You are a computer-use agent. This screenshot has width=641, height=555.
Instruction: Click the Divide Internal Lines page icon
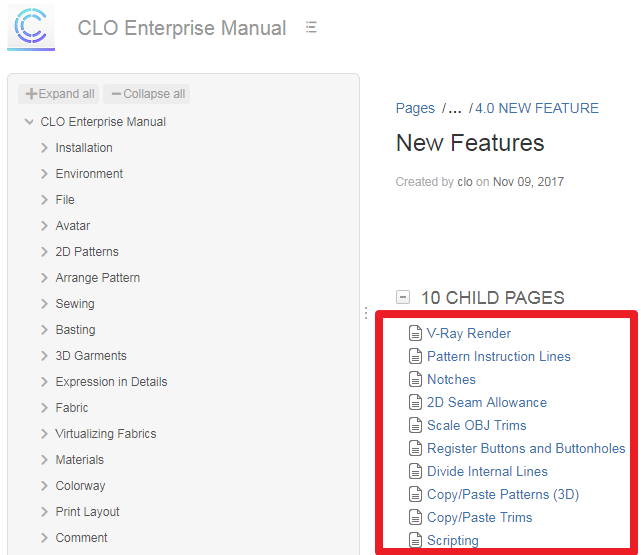tap(416, 471)
